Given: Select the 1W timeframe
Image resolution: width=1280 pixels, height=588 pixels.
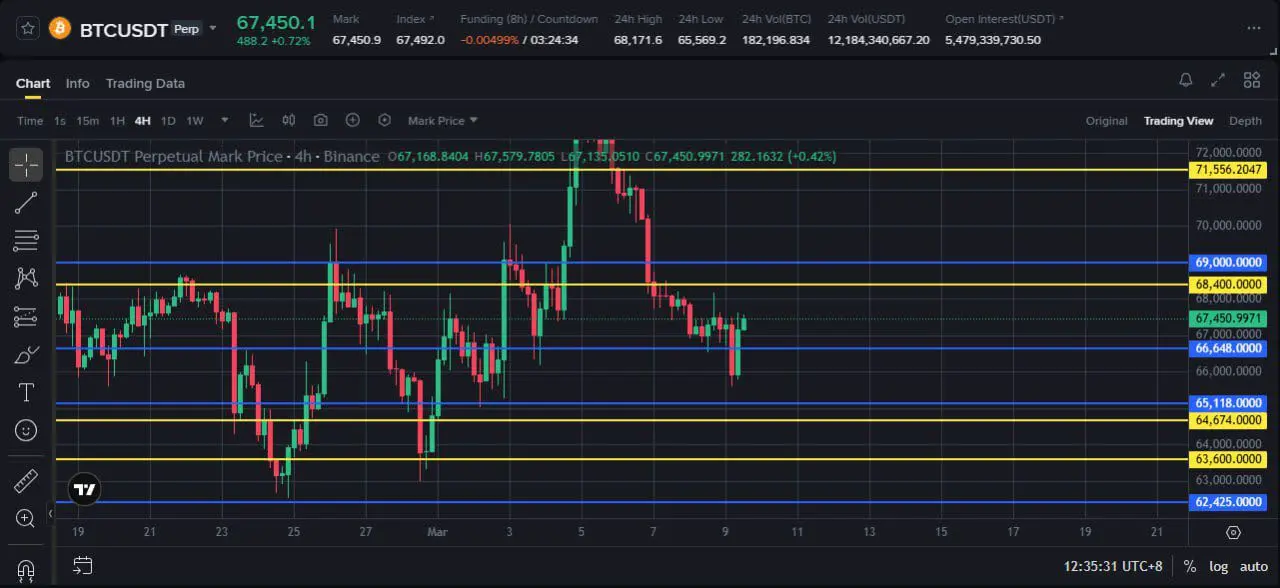Looking at the screenshot, I should [x=195, y=121].
